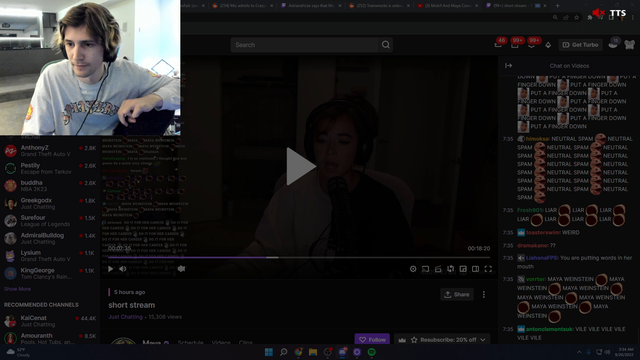This screenshot has height=360, width=640.
Task: Click the chat username himoksa
Action: 537,139
